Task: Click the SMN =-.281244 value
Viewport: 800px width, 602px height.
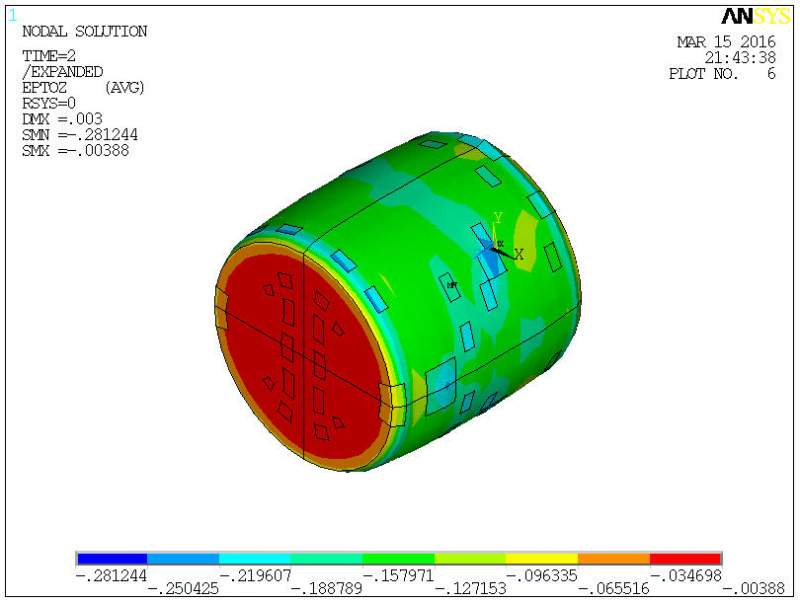Action: [80, 135]
